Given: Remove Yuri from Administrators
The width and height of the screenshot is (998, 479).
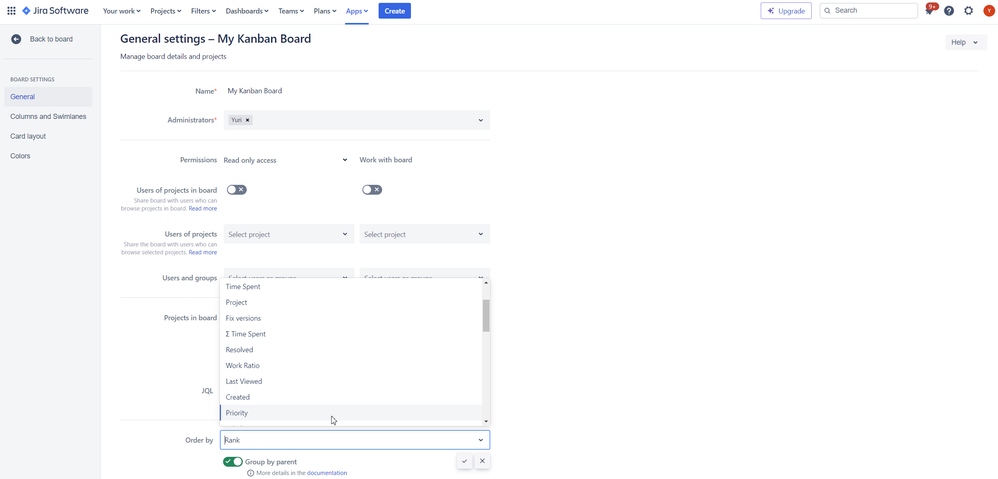Looking at the screenshot, I should 248,120.
